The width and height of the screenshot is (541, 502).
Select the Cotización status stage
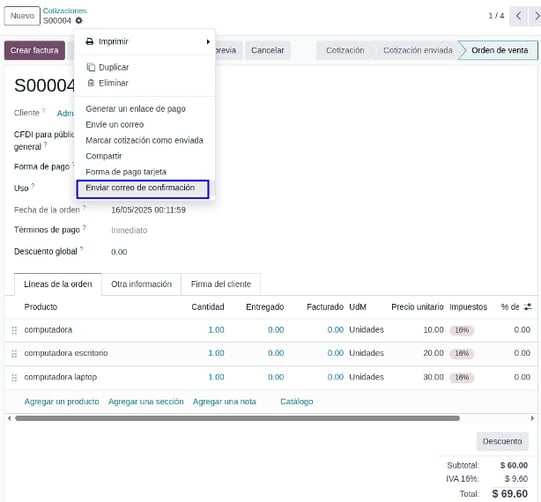point(345,50)
